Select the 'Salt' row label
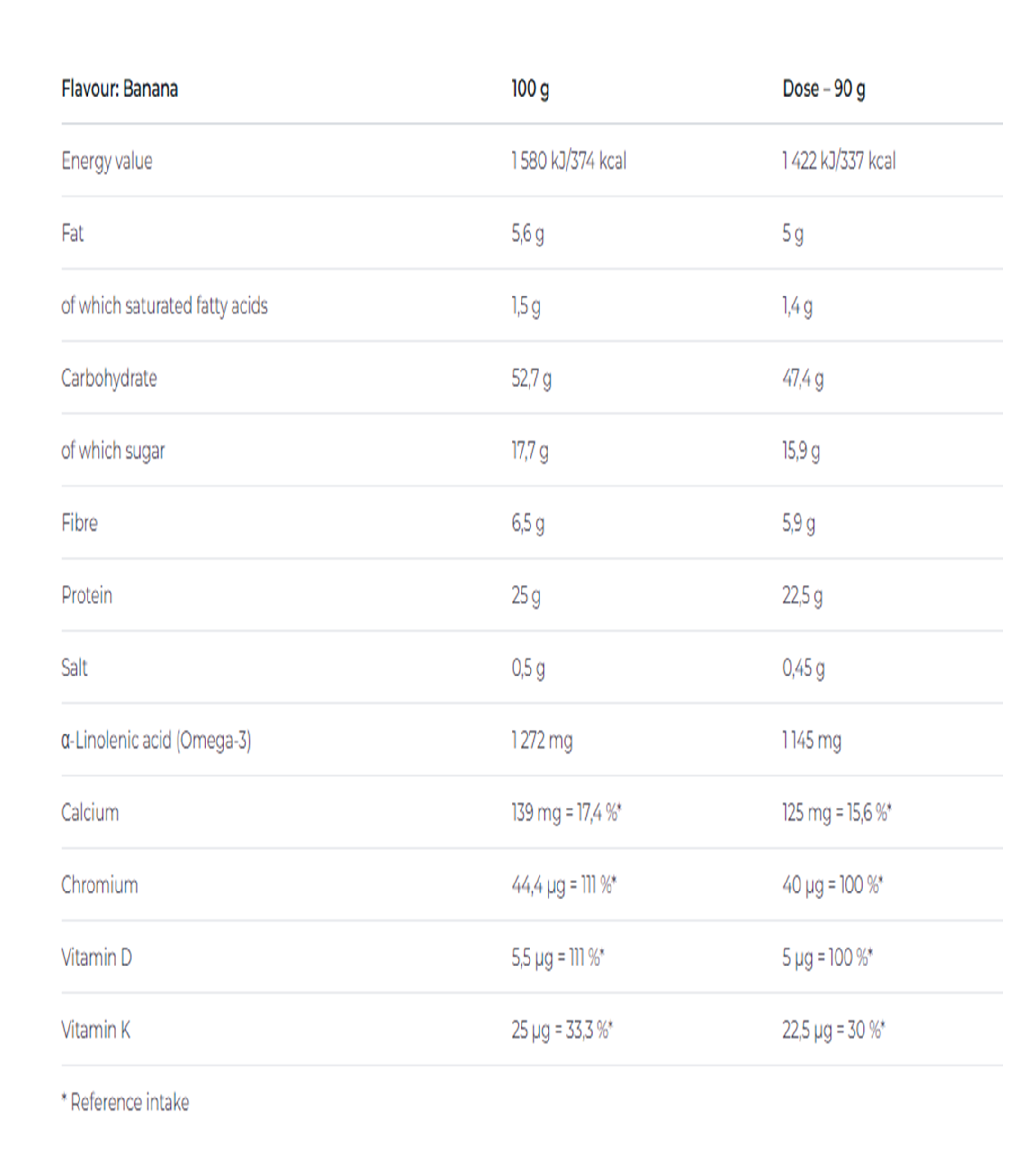This screenshot has height=1176, width=1023. [x=74, y=668]
